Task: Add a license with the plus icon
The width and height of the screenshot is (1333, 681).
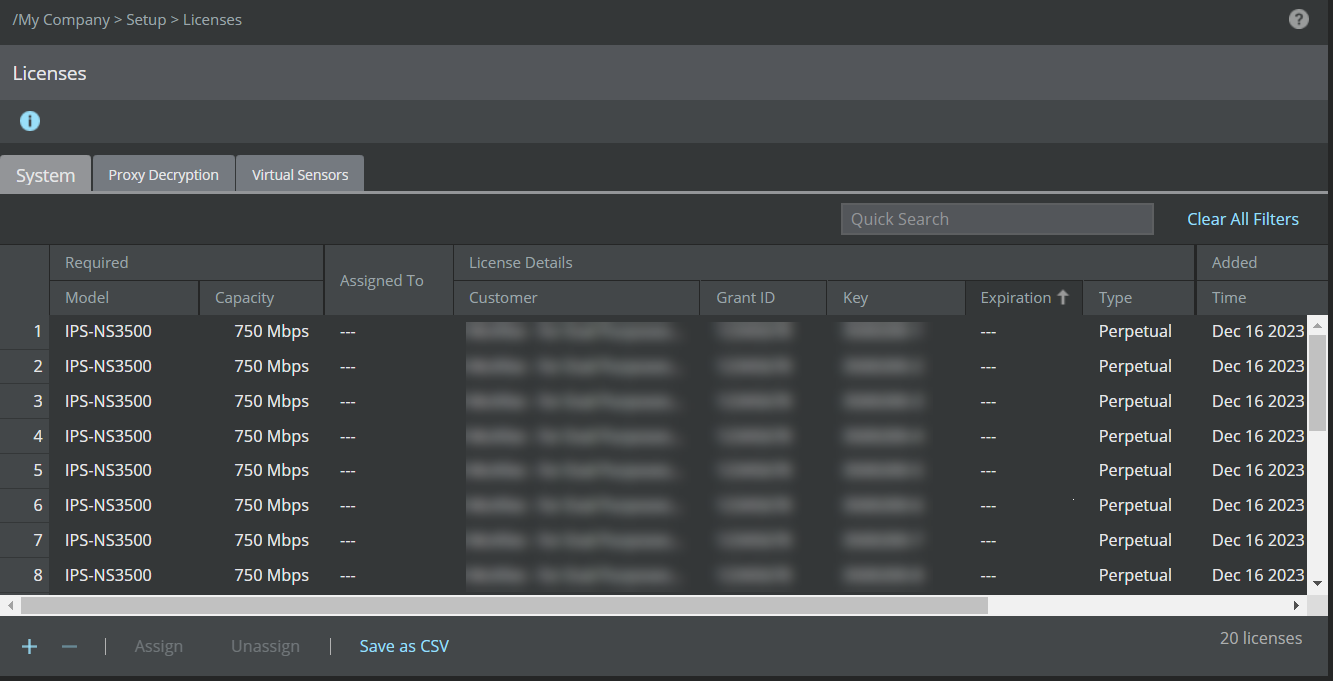Action: pyautogui.click(x=30, y=646)
